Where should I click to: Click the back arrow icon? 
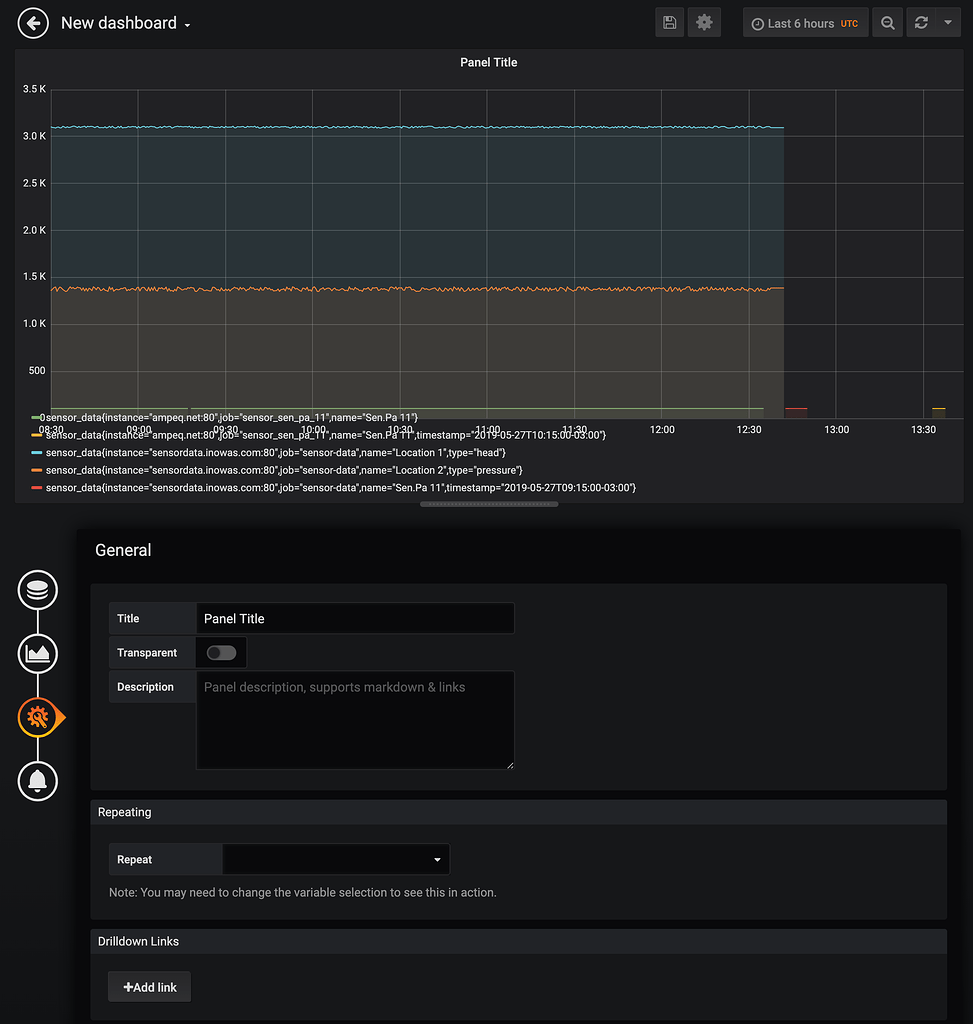pyautogui.click(x=33, y=24)
